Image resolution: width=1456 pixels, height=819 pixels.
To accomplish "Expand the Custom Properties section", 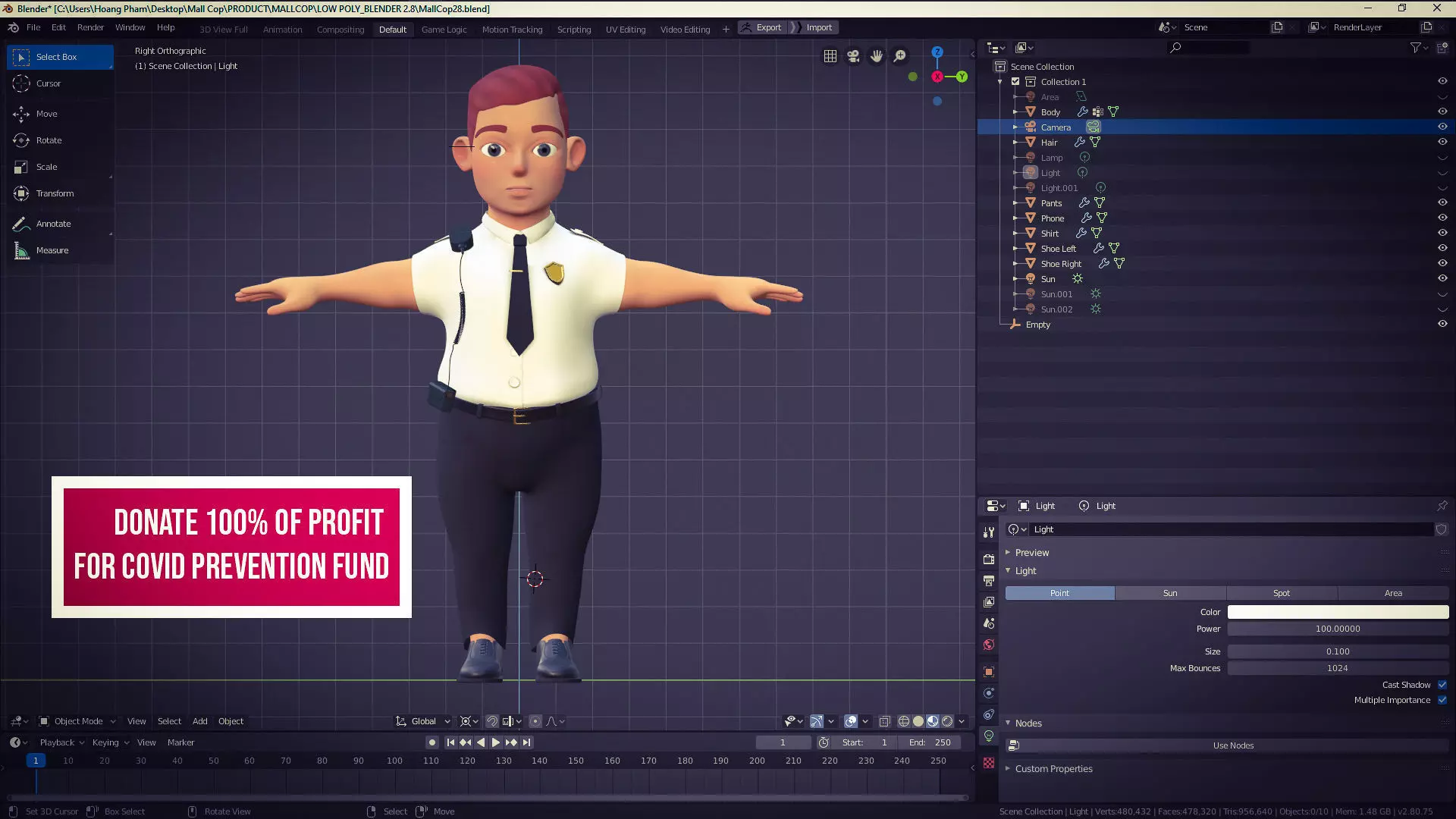I will [x=1053, y=769].
